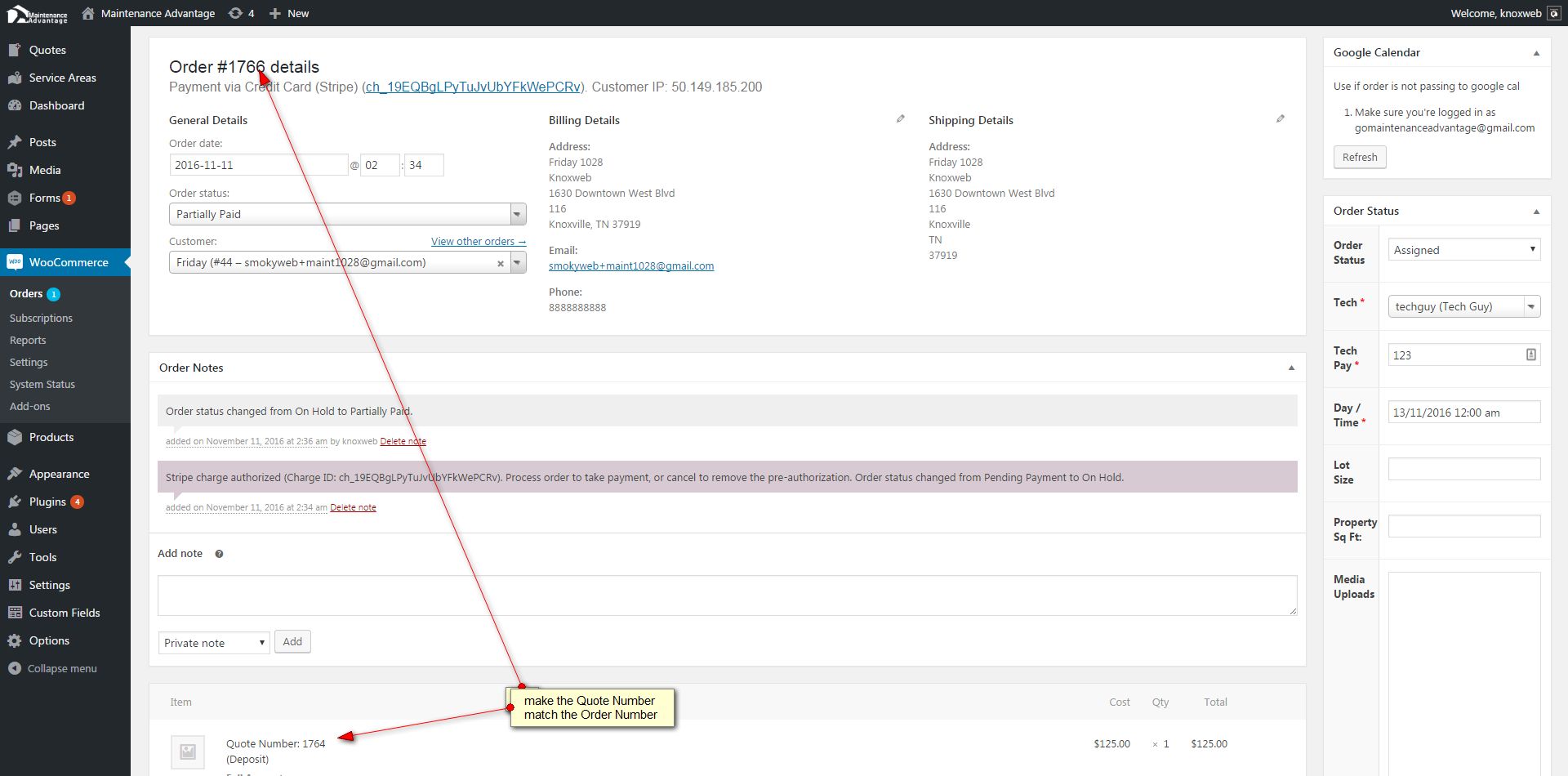This screenshot has width=1568, height=776.
Task: Open Posts pin icon
Action: [x=14, y=142]
